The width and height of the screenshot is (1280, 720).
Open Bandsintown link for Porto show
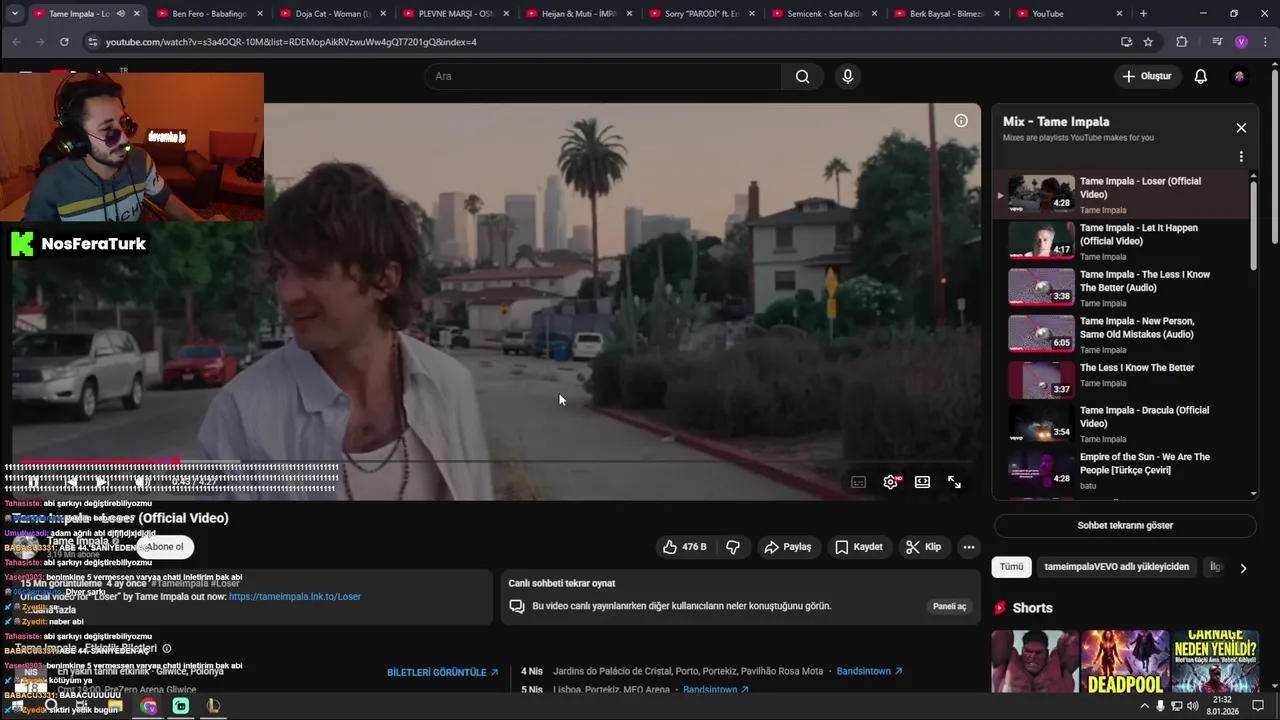870,671
